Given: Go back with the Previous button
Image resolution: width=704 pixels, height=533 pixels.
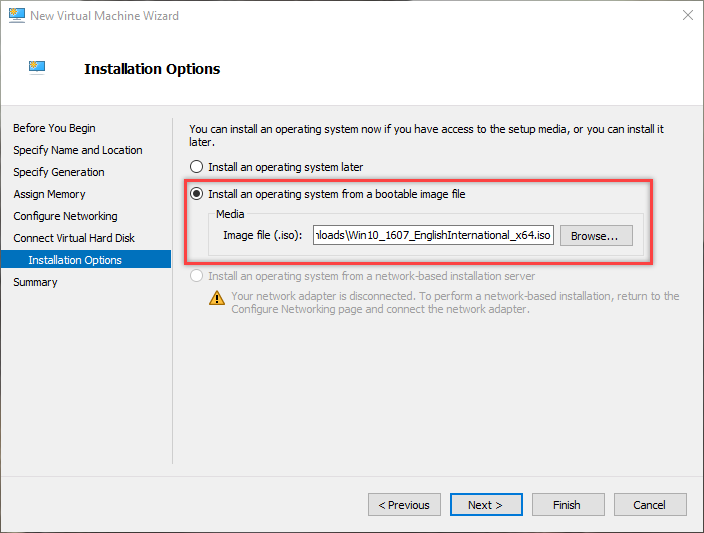Looking at the screenshot, I should point(405,505).
